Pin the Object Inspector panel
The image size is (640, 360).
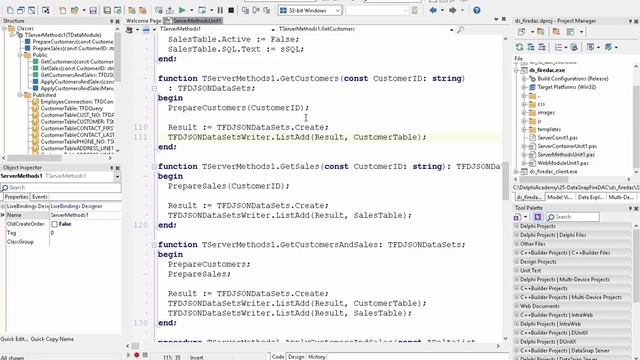pos(111,168)
